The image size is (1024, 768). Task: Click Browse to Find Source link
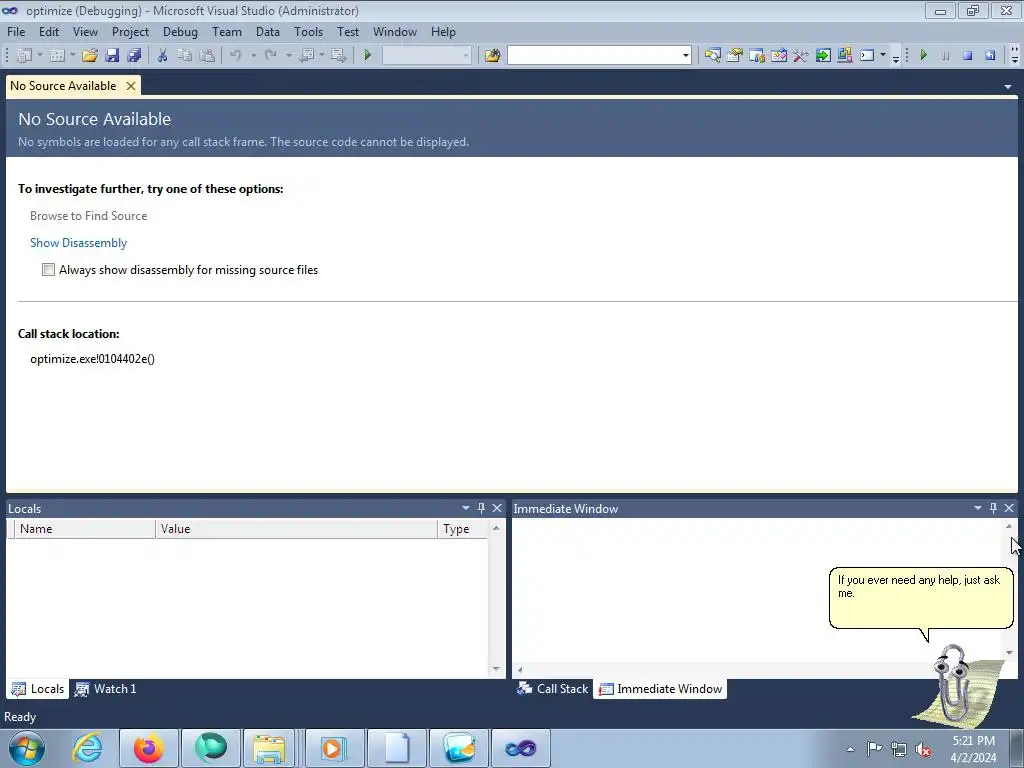point(88,216)
